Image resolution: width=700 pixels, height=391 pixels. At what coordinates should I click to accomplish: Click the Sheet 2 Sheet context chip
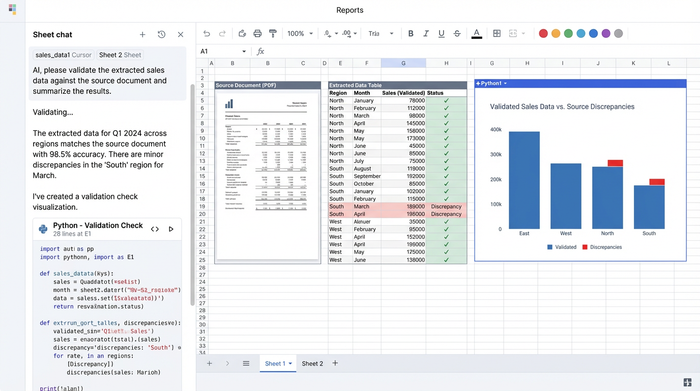[x=120, y=55]
